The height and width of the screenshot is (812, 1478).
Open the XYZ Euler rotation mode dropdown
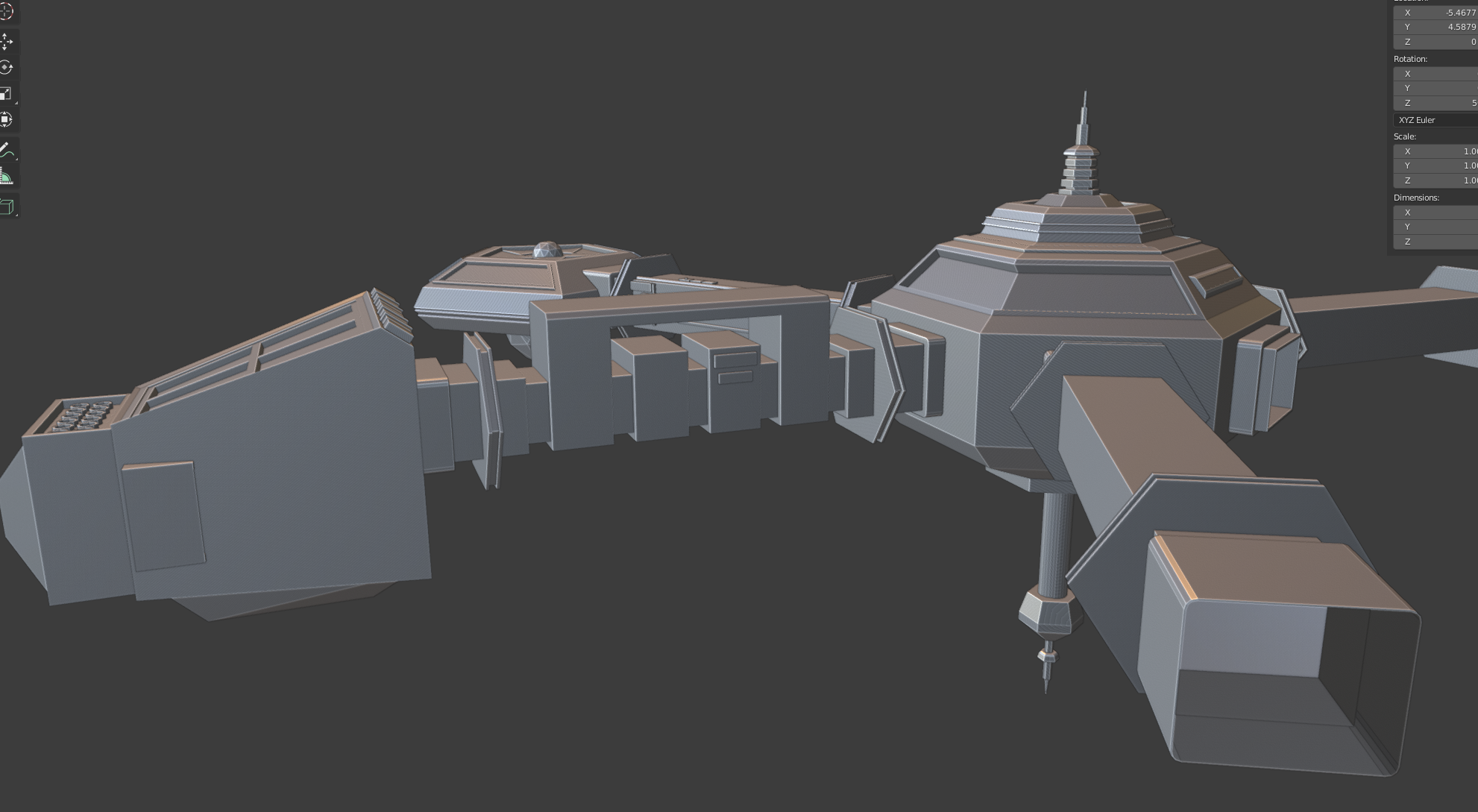tap(1436, 120)
